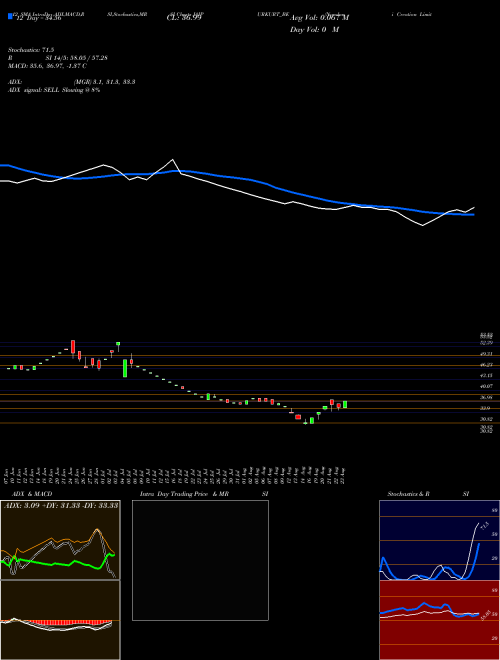Open the empty Intra Day Trading Price panel

click(x=200, y=560)
